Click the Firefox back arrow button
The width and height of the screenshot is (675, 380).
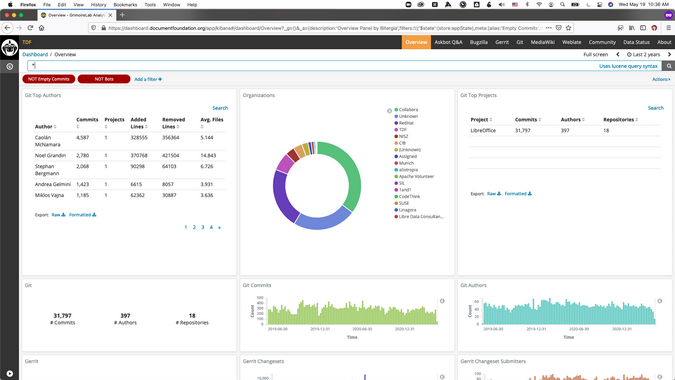(x=7, y=28)
